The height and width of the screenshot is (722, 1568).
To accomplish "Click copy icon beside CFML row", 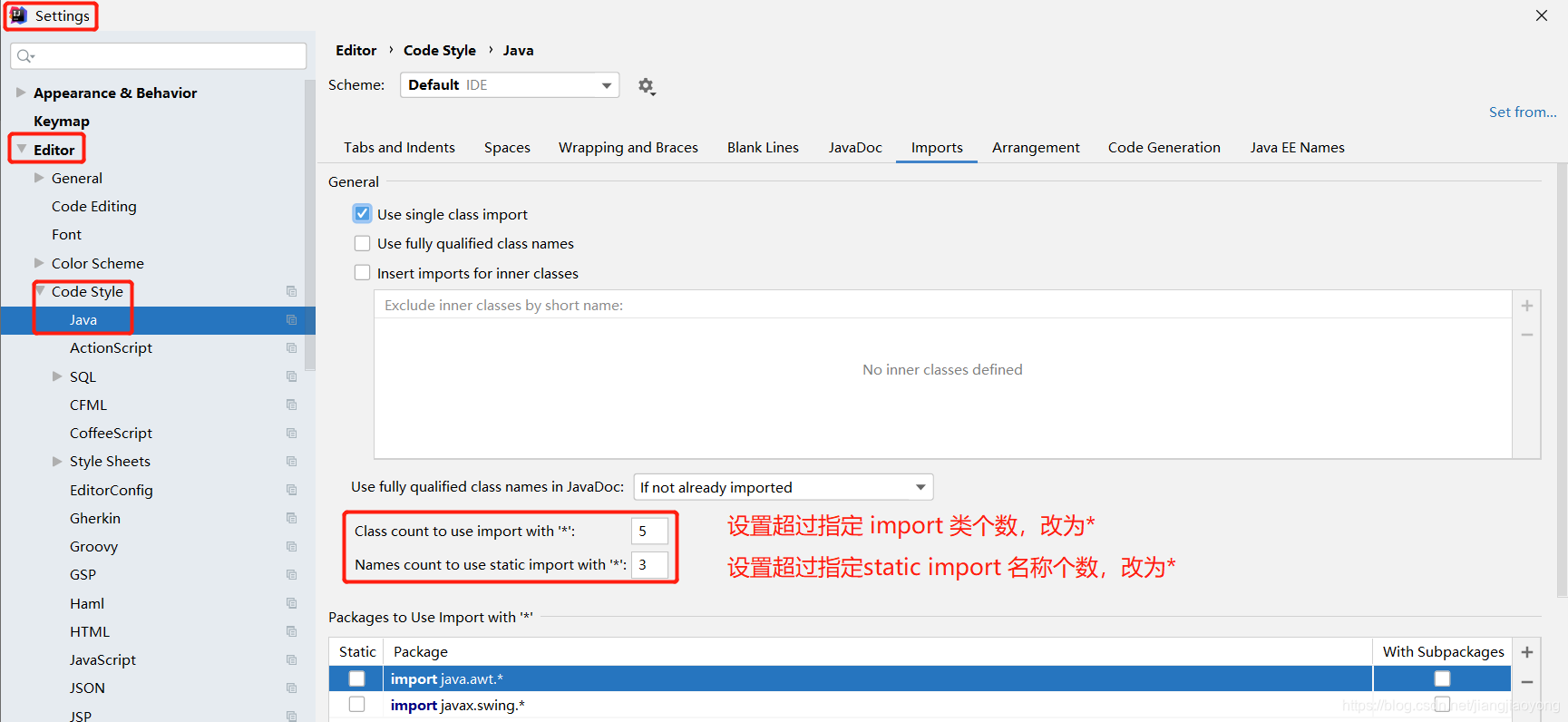I will tap(291, 405).
